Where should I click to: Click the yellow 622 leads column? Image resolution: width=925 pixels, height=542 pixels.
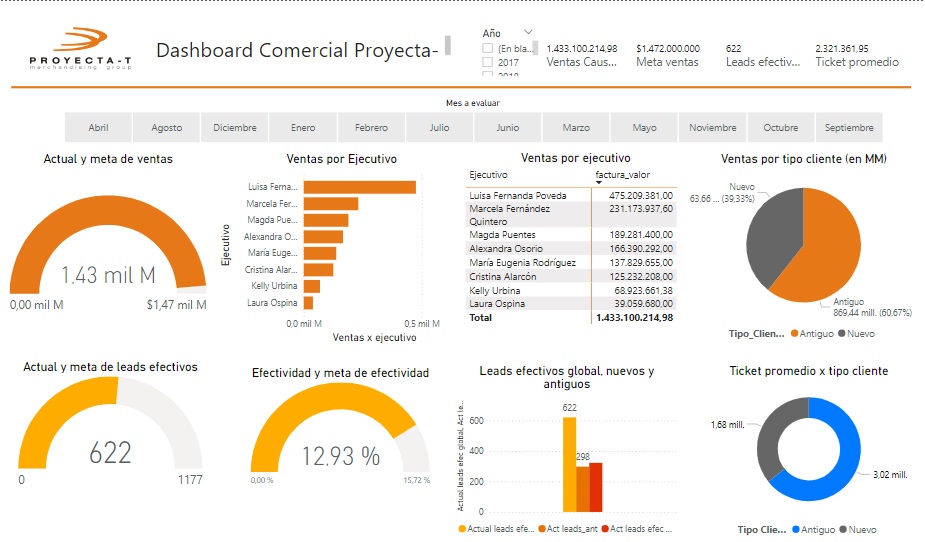click(569, 470)
